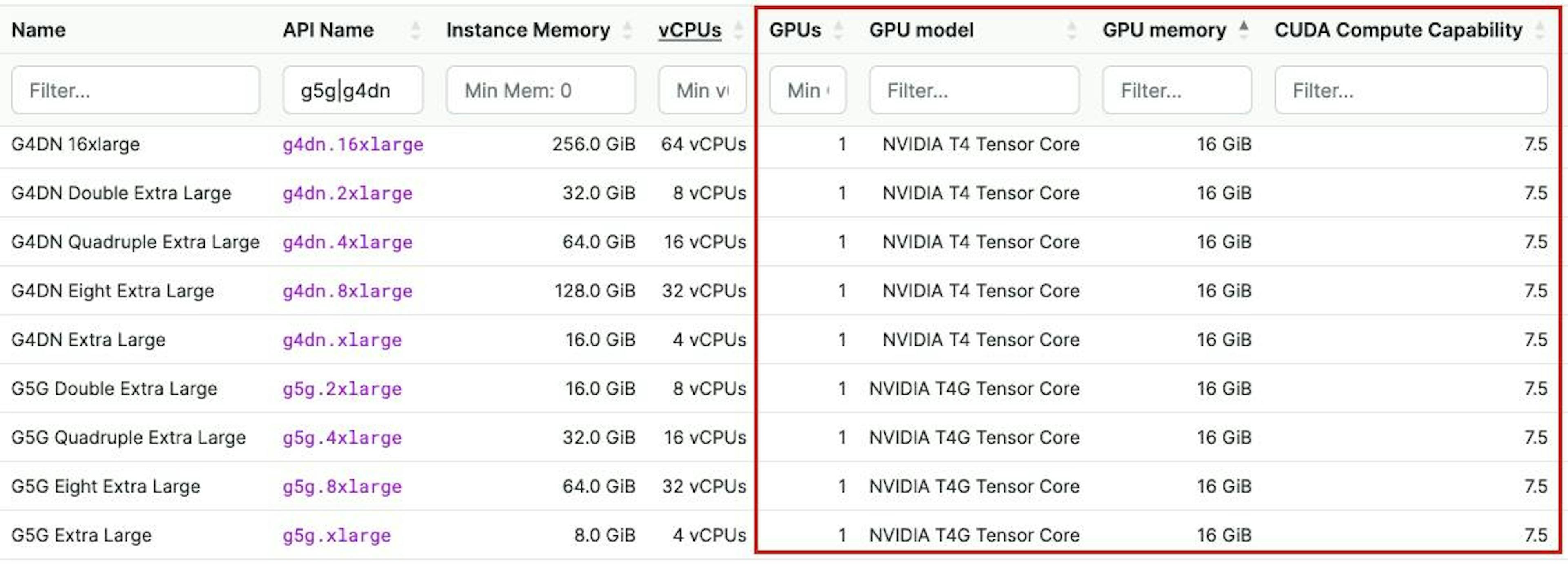Click the API Name filter containing g5g|g4dn

[353, 90]
